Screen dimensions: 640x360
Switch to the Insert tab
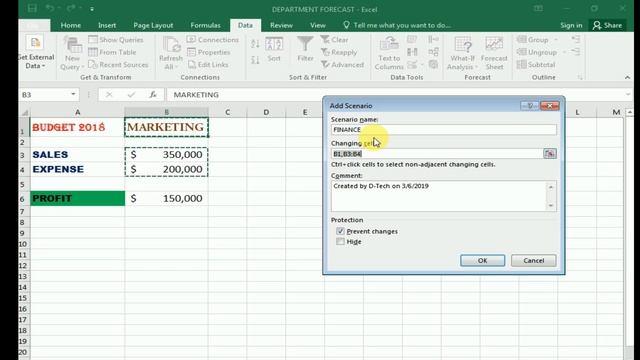107,25
